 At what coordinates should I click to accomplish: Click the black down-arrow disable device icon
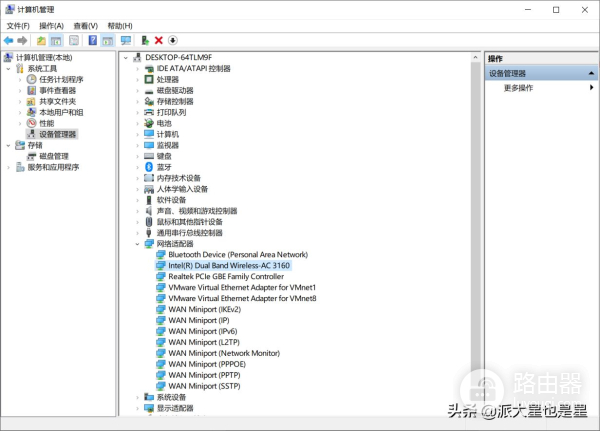click(x=172, y=41)
